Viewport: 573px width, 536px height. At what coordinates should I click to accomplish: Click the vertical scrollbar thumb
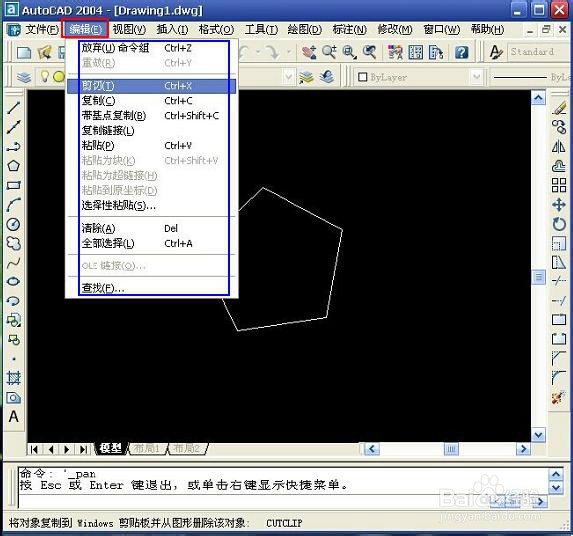click(539, 277)
